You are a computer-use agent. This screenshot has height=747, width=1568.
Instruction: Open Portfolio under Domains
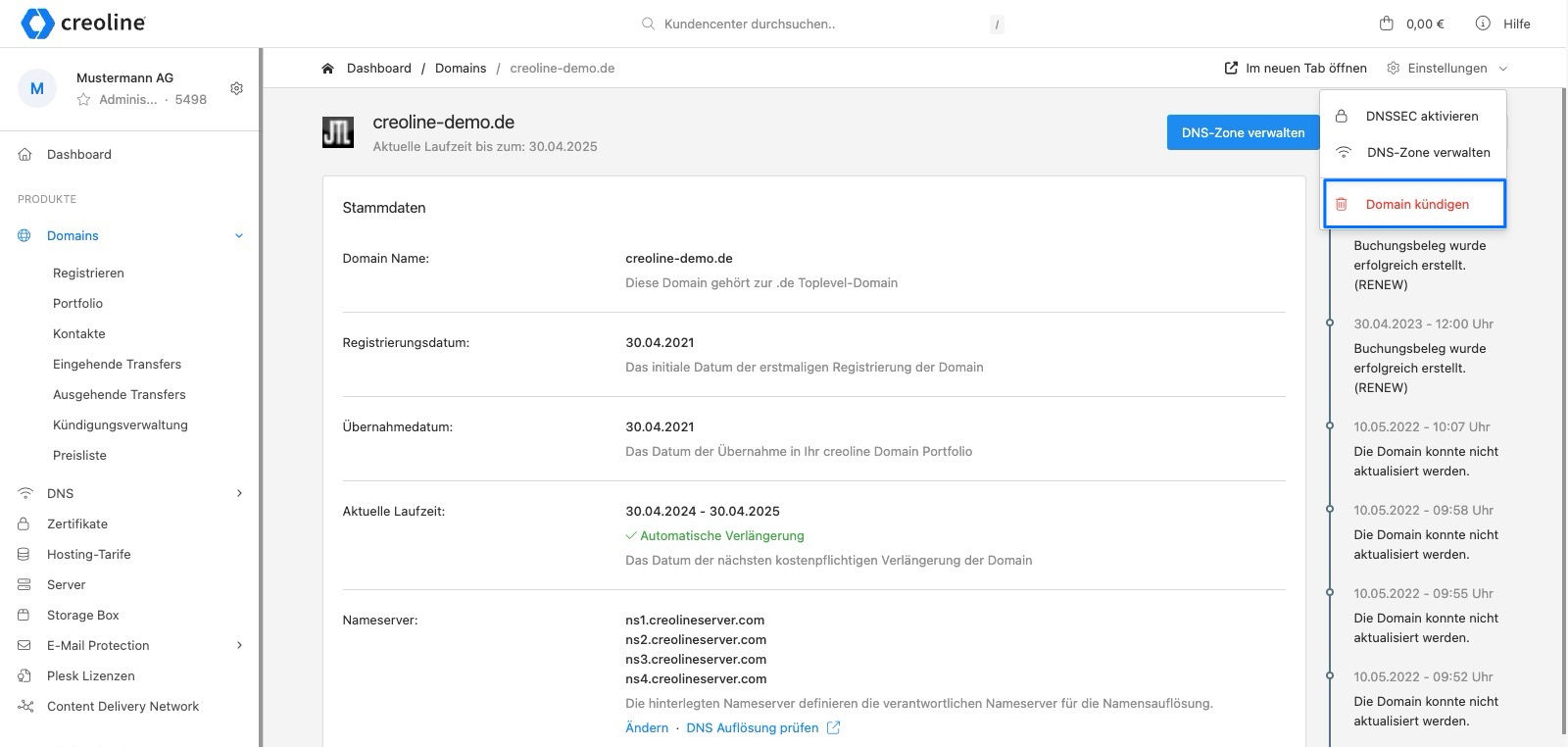[77, 303]
